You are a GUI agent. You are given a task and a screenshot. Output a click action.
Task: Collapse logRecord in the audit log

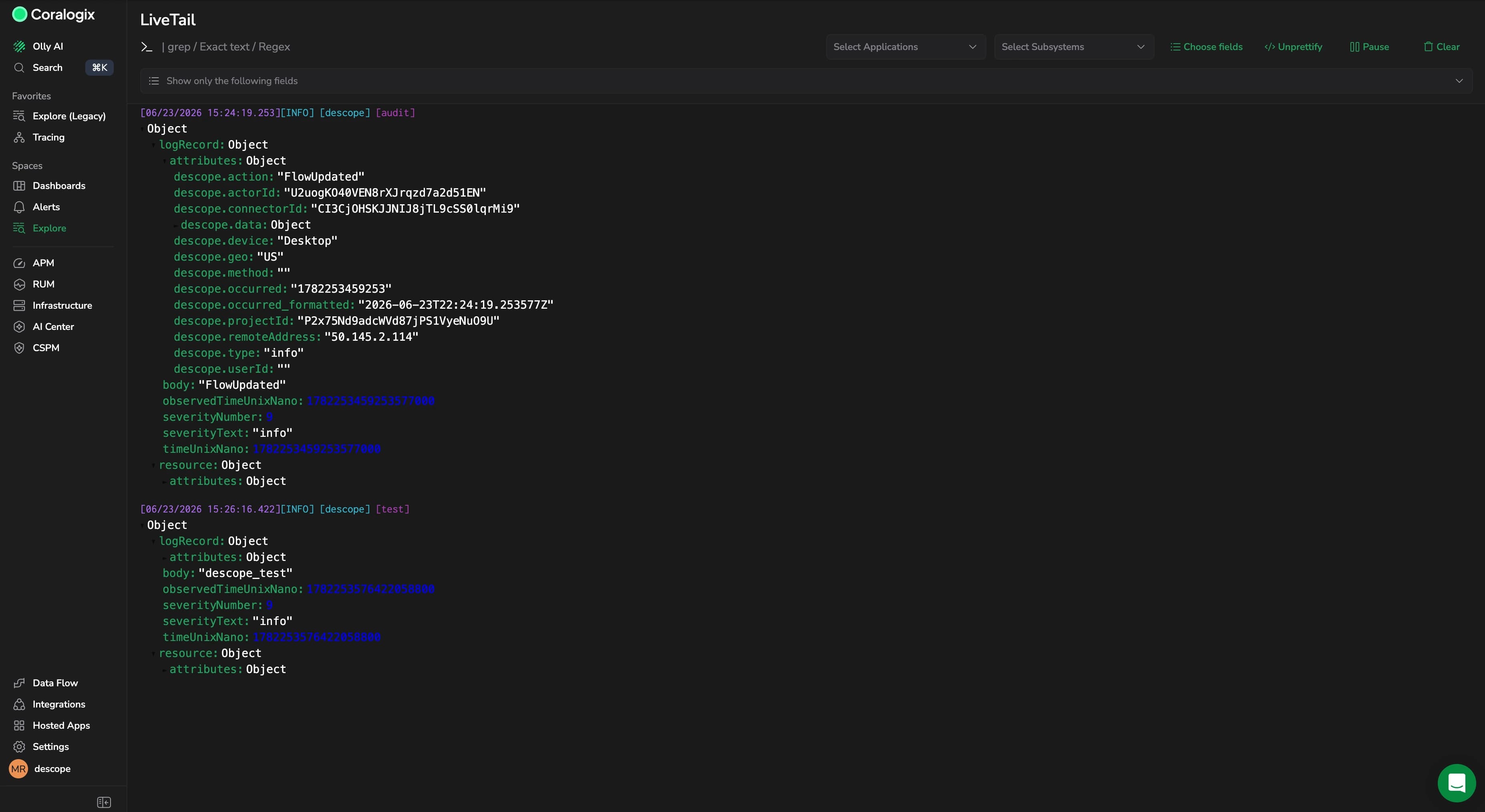[x=153, y=145]
